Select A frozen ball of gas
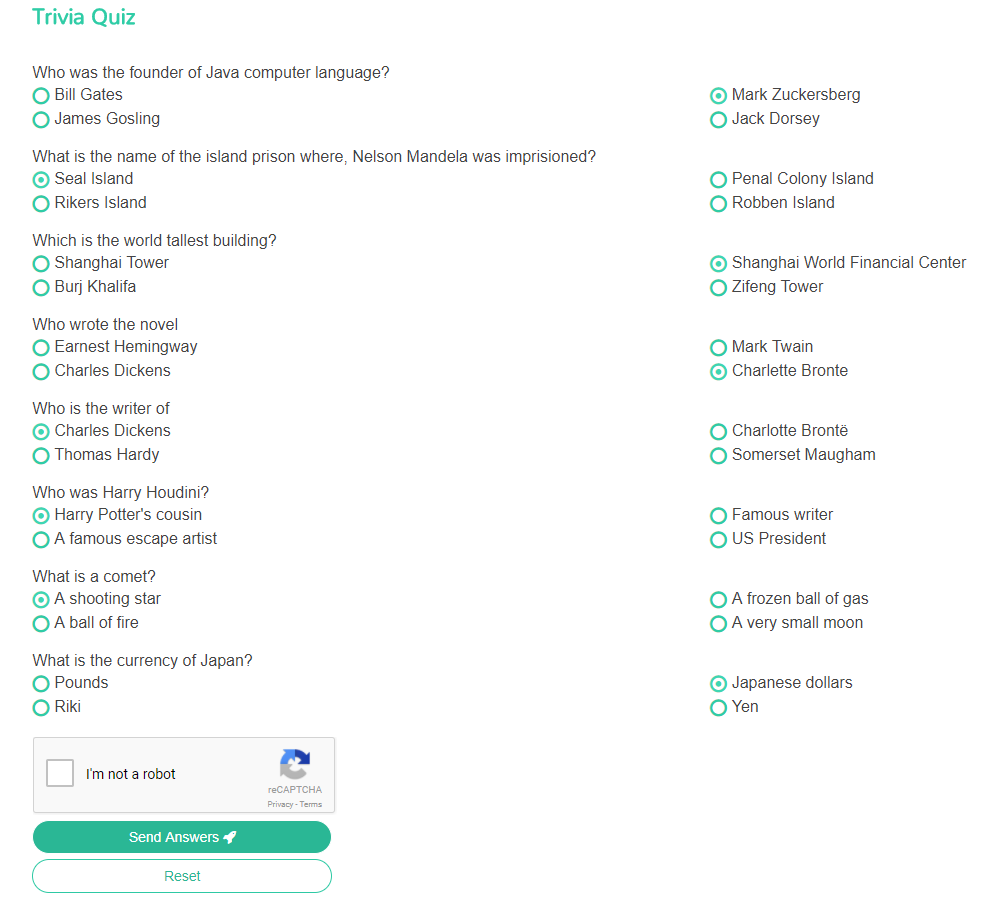Screen dimensions: 992x902 click(x=718, y=600)
